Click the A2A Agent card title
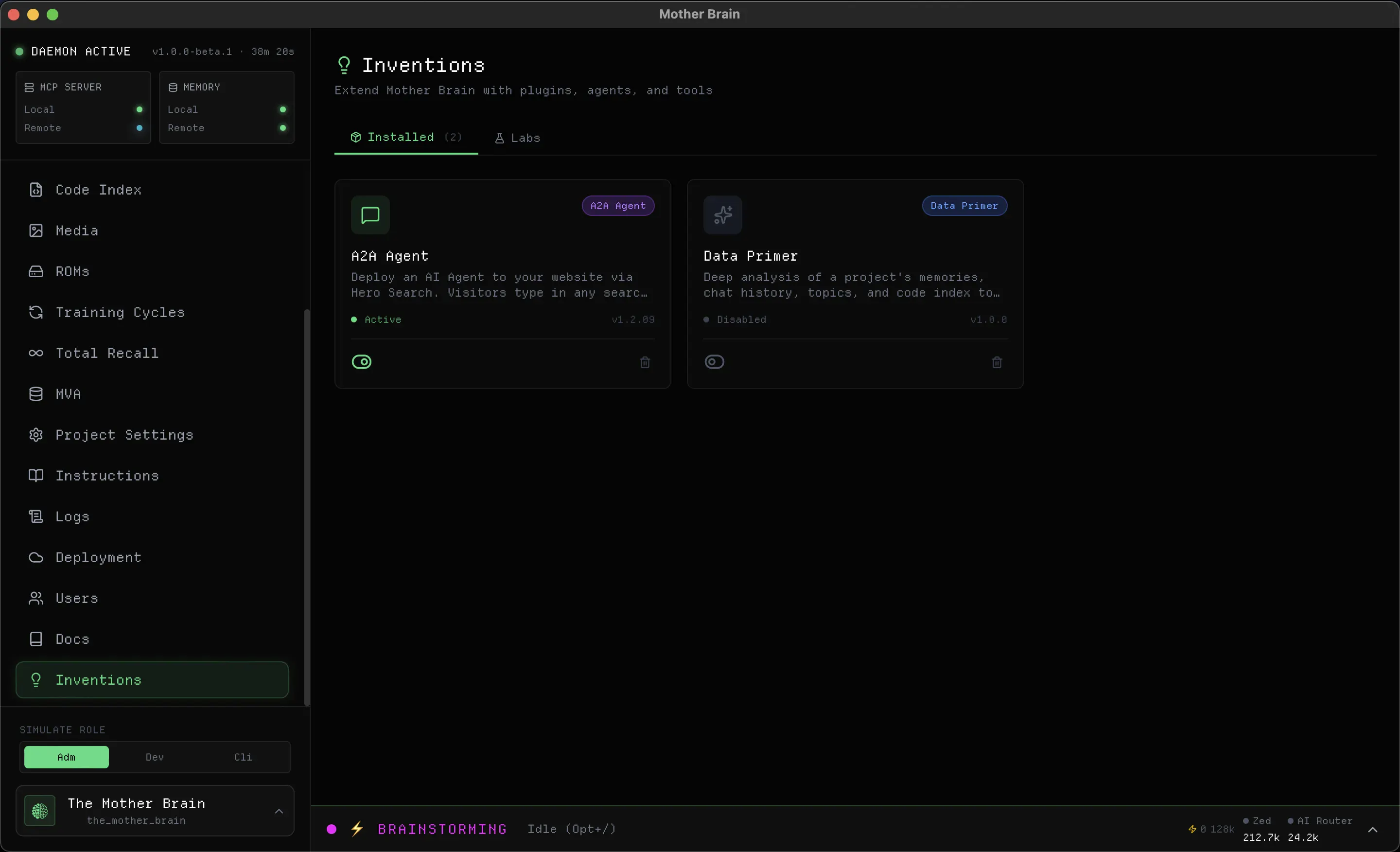 tap(390, 256)
